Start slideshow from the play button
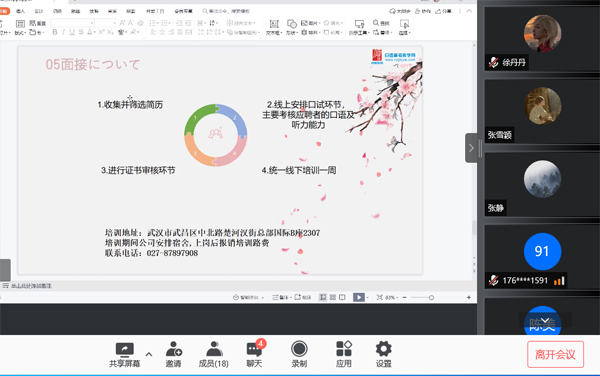The width and height of the screenshot is (600, 376). pyautogui.click(x=359, y=297)
